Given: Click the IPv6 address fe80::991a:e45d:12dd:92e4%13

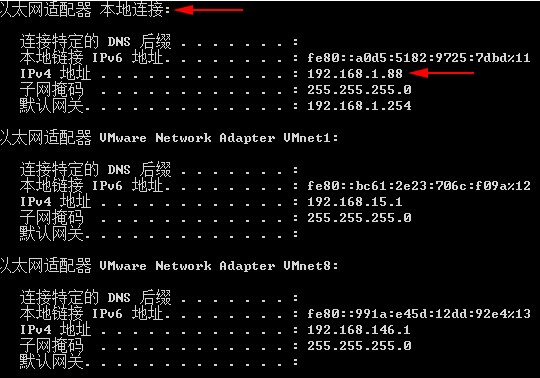Looking at the screenshot, I should [x=419, y=314].
